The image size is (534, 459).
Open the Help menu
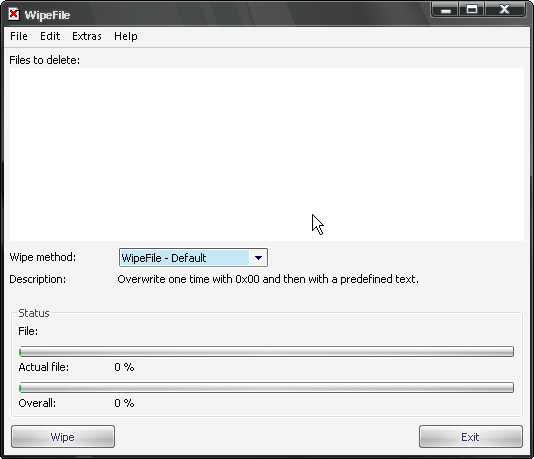click(x=126, y=36)
